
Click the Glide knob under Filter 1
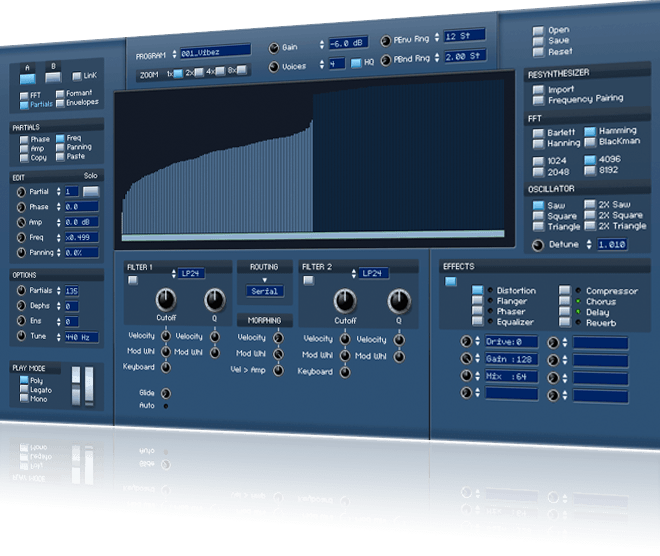click(166, 394)
